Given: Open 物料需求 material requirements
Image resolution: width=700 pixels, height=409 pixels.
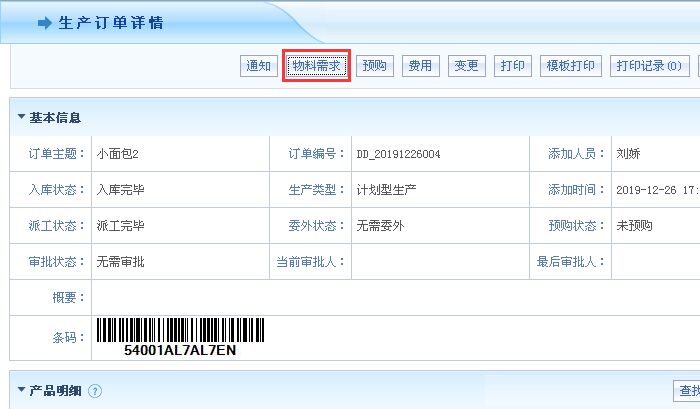Looking at the screenshot, I should 316,67.
